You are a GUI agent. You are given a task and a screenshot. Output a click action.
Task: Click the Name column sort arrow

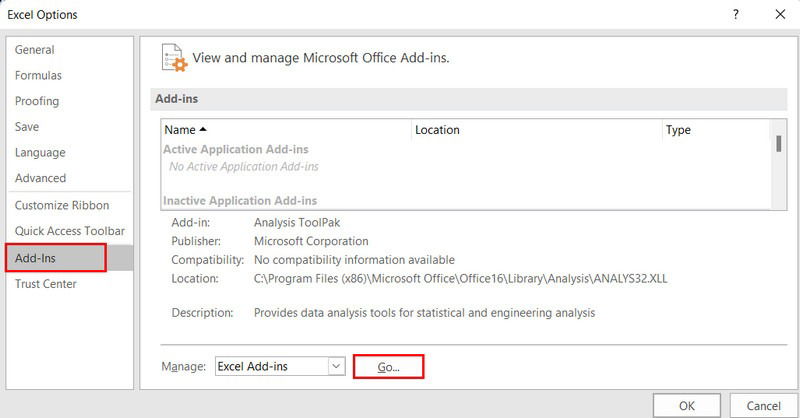pyautogui.click(x=203, y=130)
